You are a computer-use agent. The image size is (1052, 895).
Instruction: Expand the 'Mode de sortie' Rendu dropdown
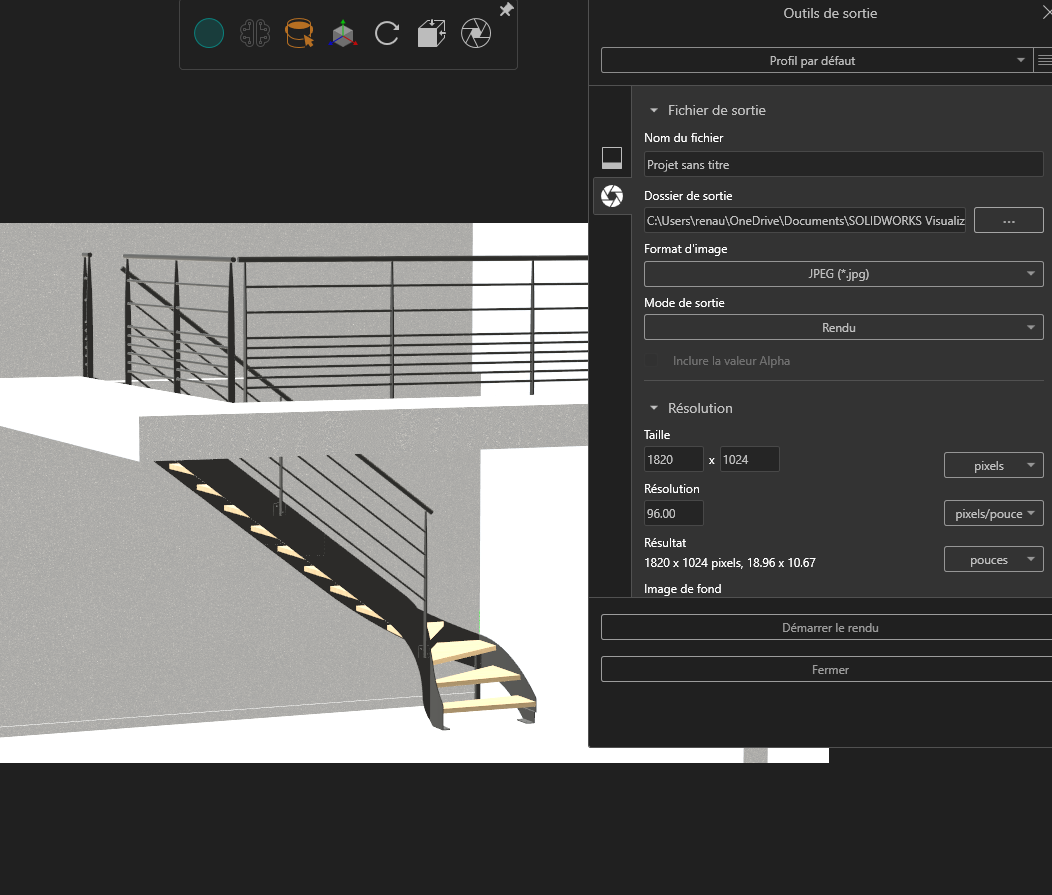click(843, 327)
